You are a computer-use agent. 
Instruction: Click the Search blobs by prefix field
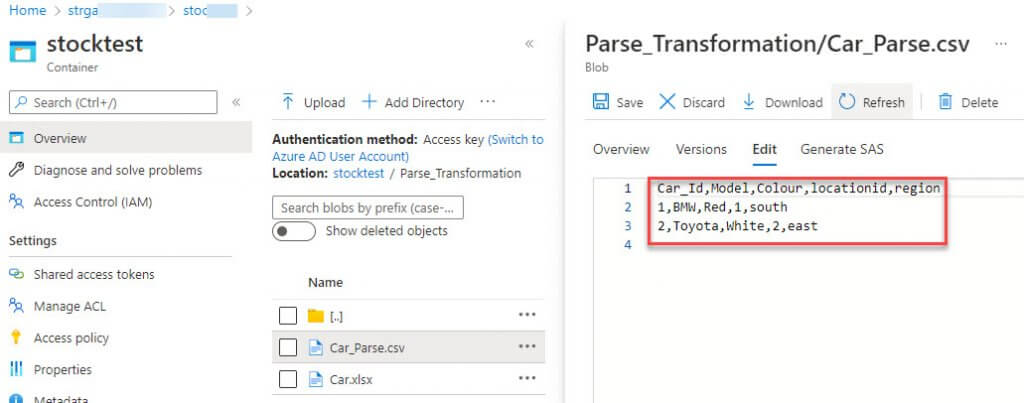point(367,208)
